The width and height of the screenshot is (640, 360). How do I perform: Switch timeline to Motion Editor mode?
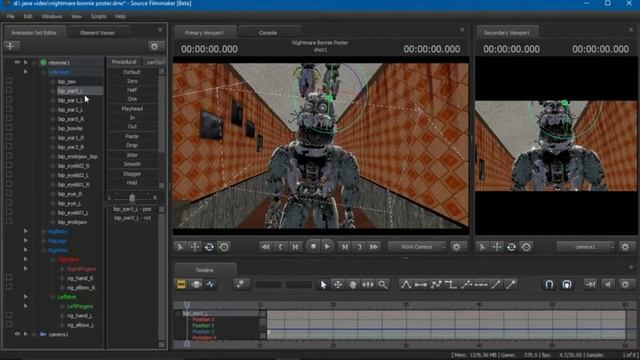tap(196, 284)
